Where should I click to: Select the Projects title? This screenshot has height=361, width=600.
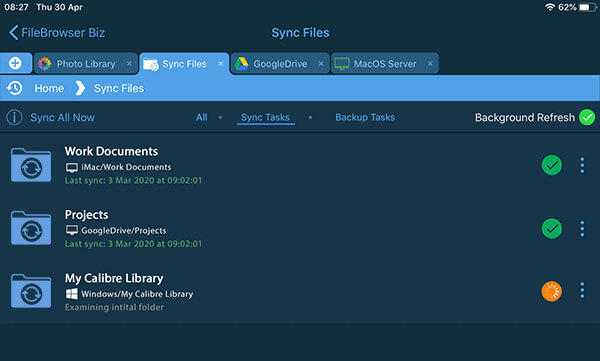point(86,215)
